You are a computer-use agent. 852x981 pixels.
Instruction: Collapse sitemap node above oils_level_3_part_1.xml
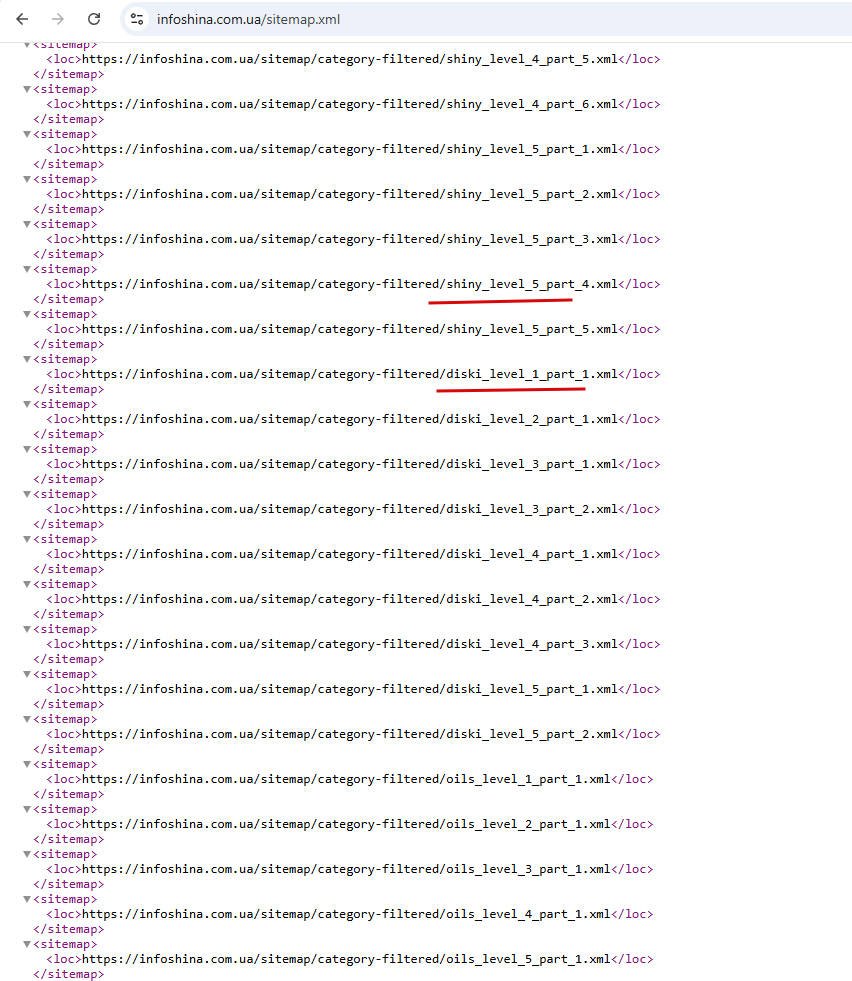[27, 855]
